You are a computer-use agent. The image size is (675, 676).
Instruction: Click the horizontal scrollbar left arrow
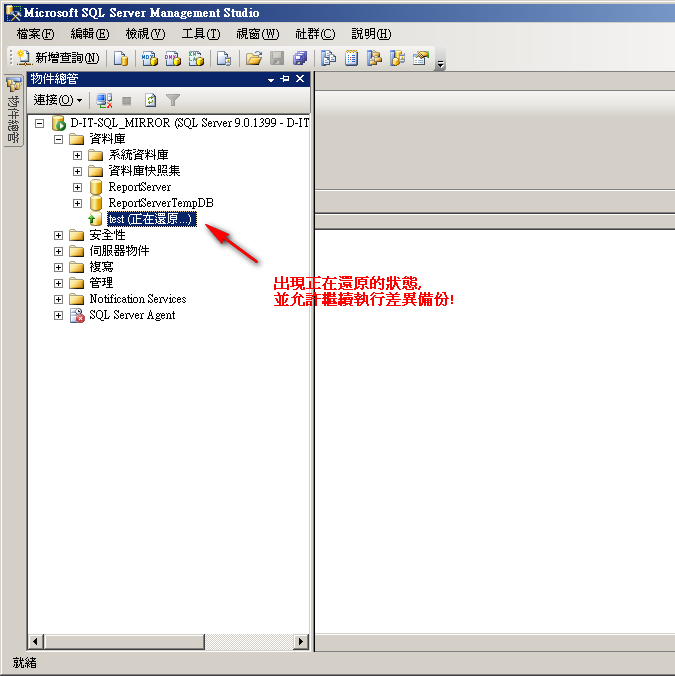point(35,642)
